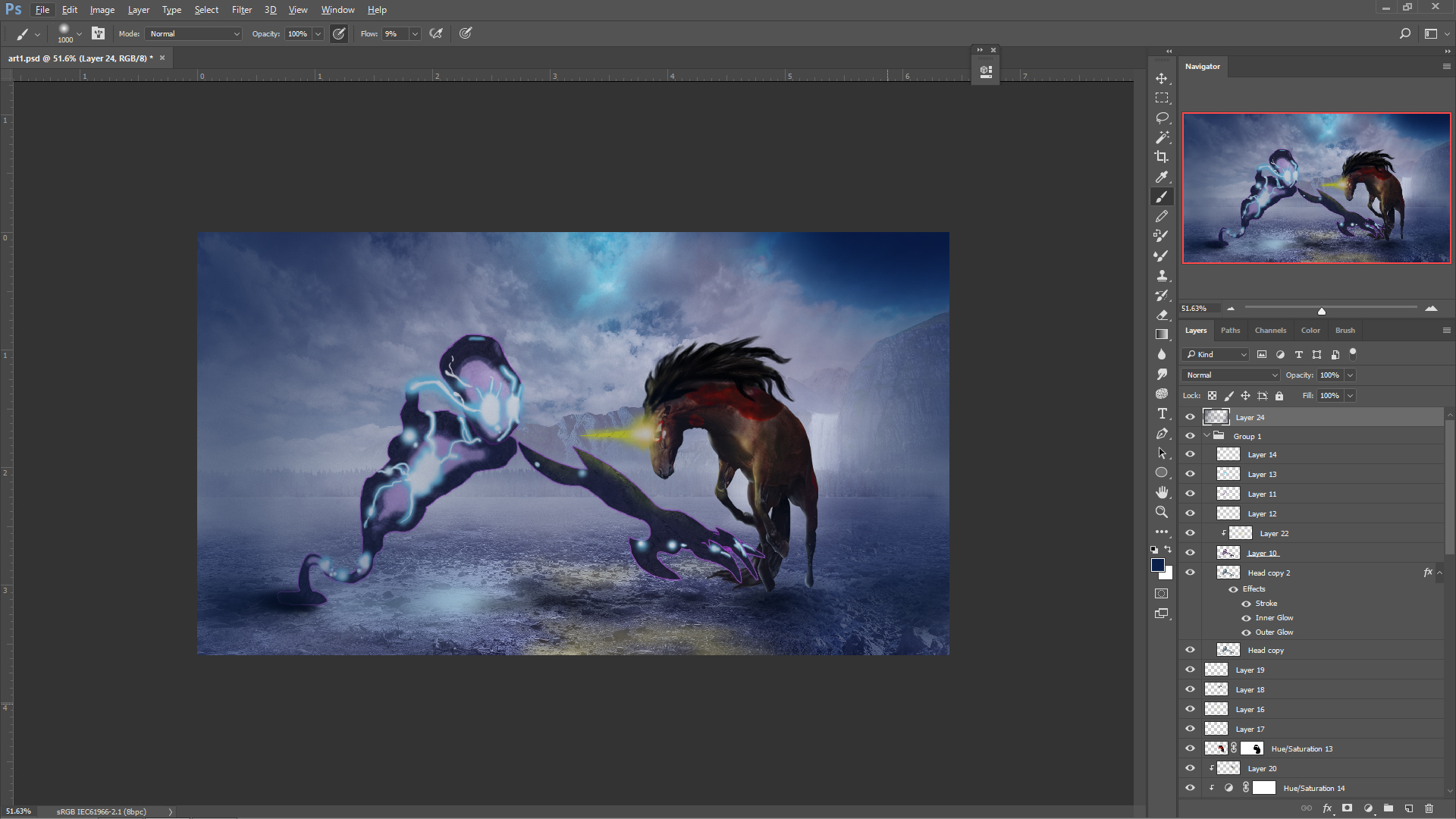The image size is (1456, 819).
Task: Hide the Stroke effect
Action: pyautogui.click(x=1246, y=604)
